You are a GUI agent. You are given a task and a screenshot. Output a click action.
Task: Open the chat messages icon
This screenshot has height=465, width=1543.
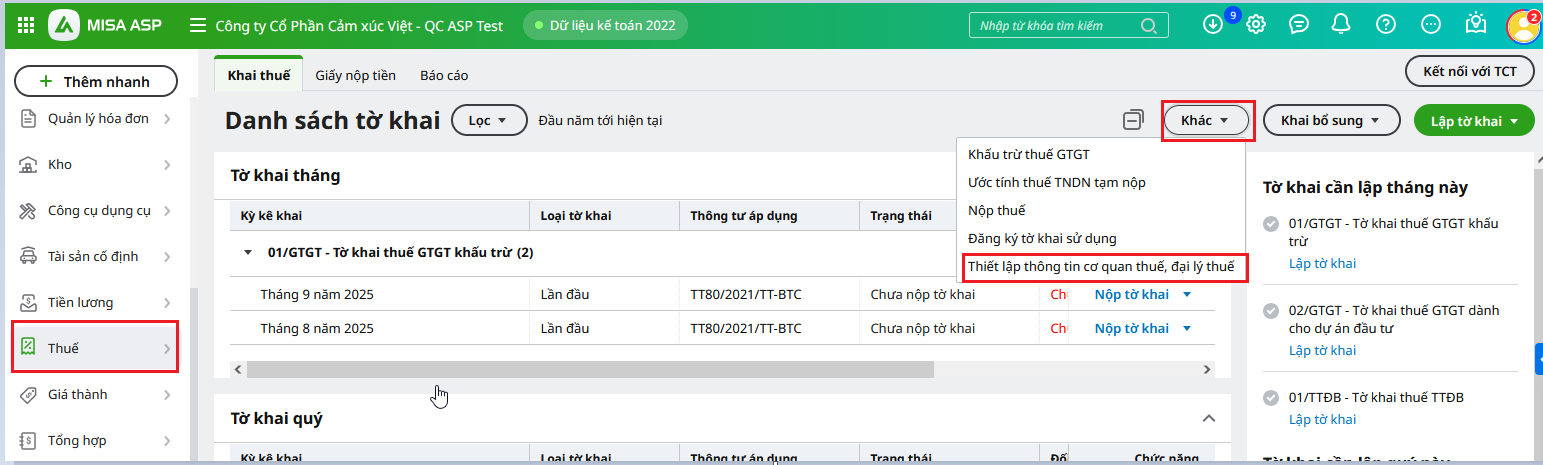tap(1299, 25)
